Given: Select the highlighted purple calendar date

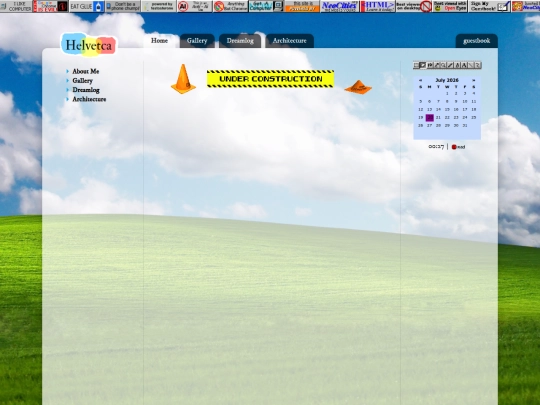Looking at the screenshot, I should click(x=429, y=118).
